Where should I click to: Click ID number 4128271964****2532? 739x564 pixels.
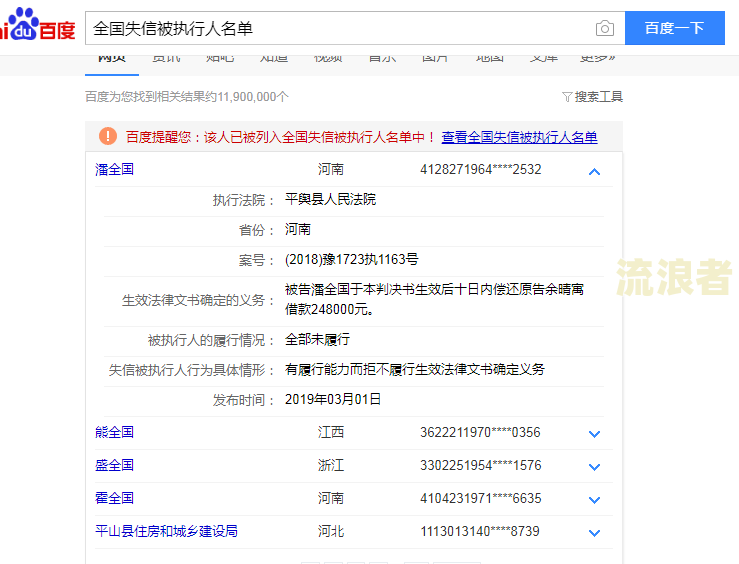point(481,169)
